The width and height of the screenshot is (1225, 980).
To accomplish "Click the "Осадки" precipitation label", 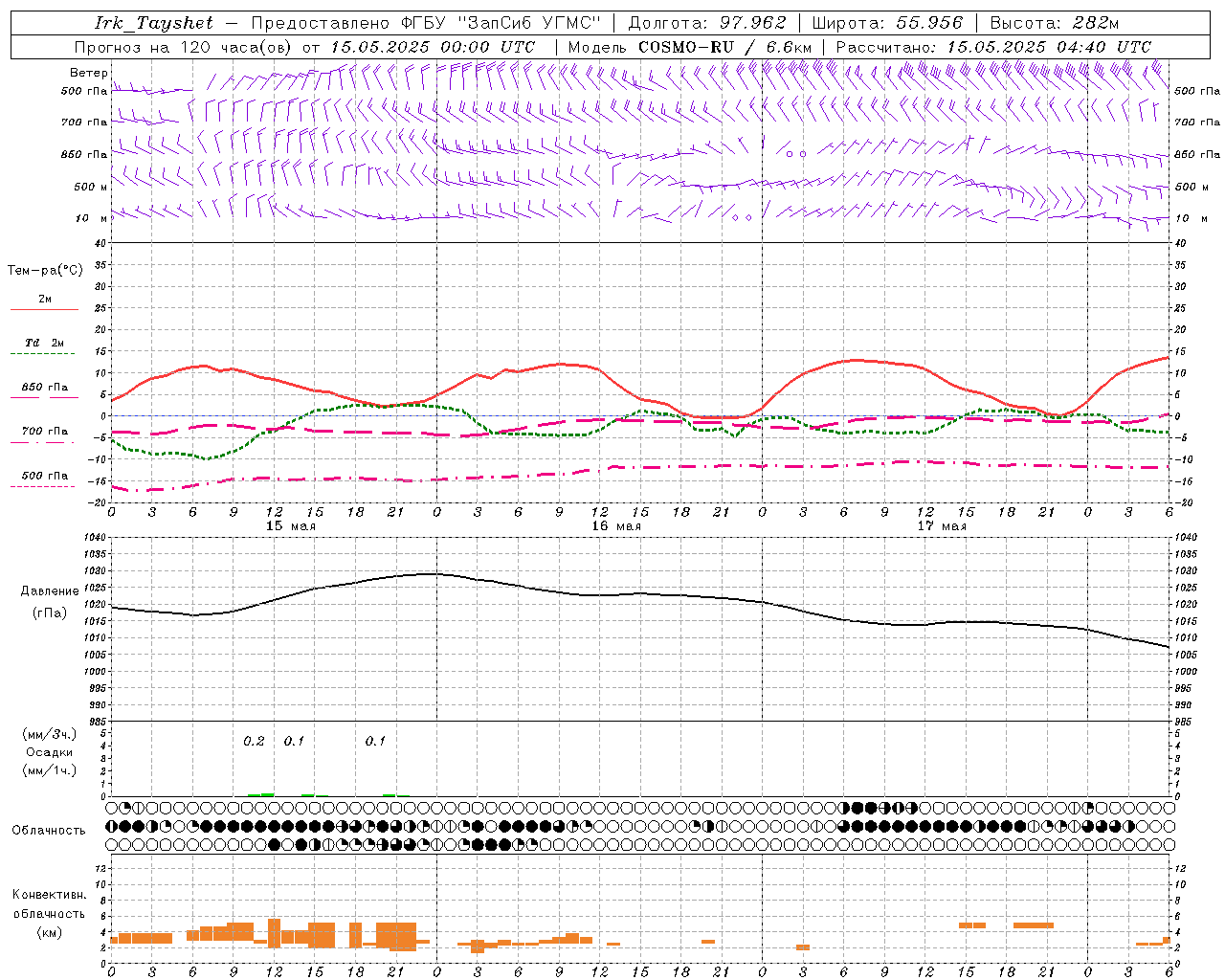I will [x=50, y=753].
